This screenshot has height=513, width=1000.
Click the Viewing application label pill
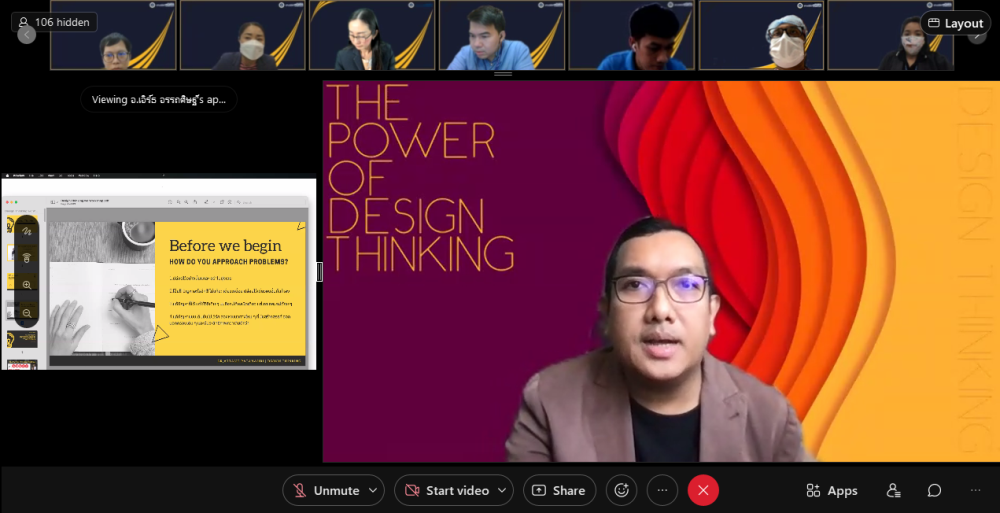pyautogui.click(x=159, y=100)
